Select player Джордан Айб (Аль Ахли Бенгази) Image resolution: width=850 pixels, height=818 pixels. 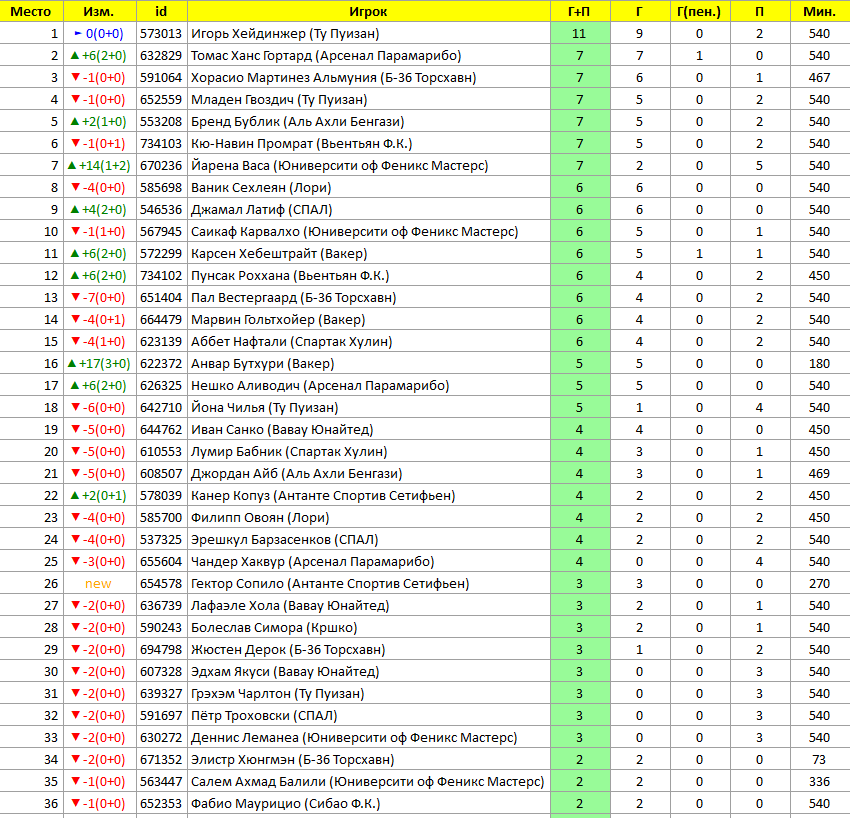(297, 474)
